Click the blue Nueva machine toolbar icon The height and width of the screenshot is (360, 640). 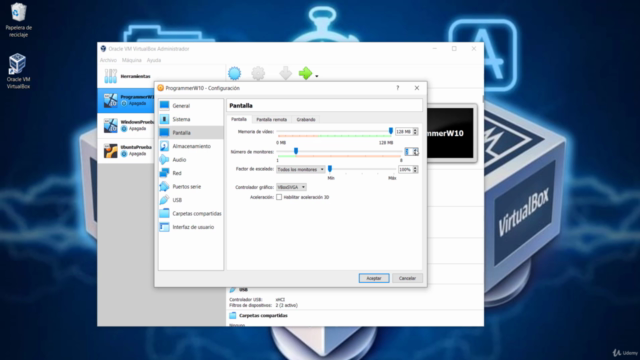[x=234, y=73]
